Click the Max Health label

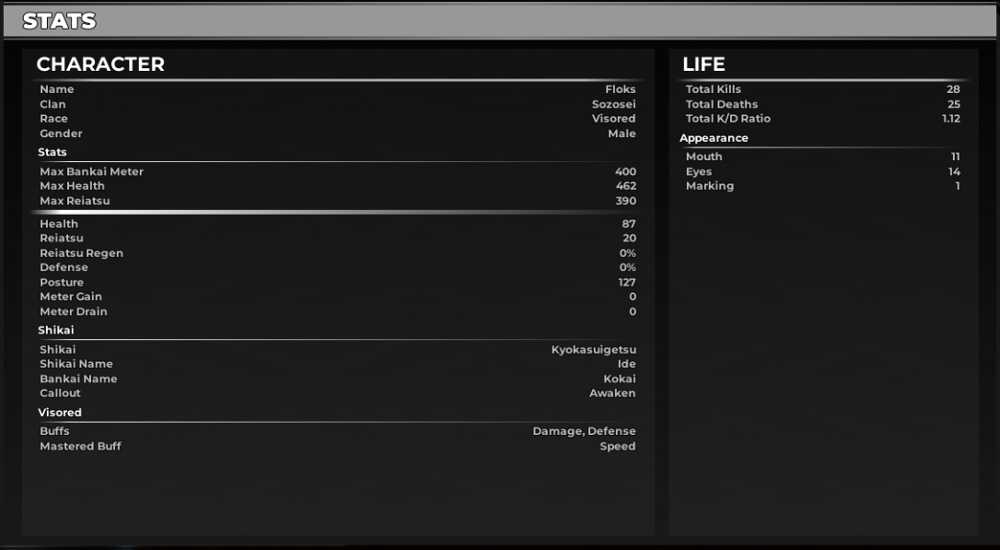pyautogui.click(x=71, y=186)
